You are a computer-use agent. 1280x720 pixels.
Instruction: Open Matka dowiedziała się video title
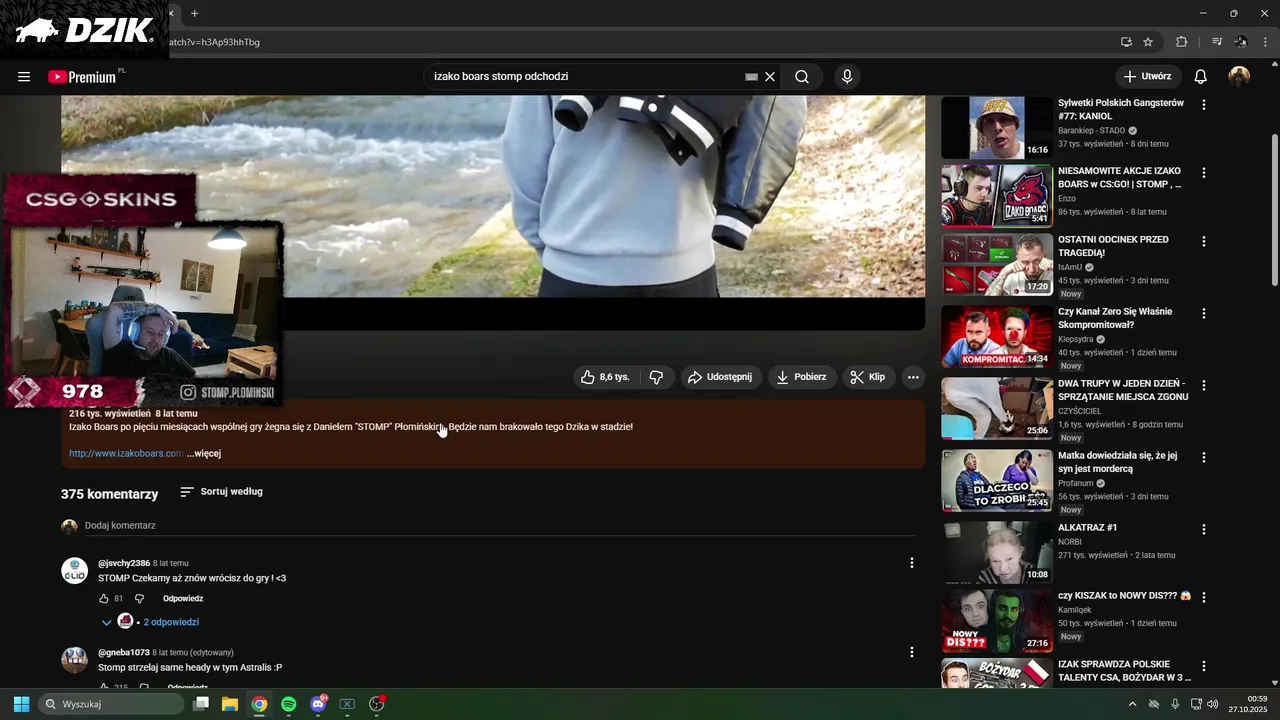pos(1118,462)
